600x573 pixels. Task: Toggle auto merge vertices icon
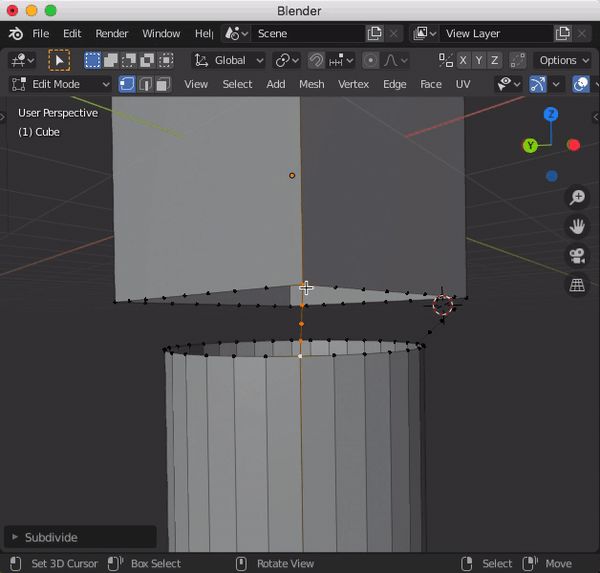pyautogui.click(x=518, y=60)
